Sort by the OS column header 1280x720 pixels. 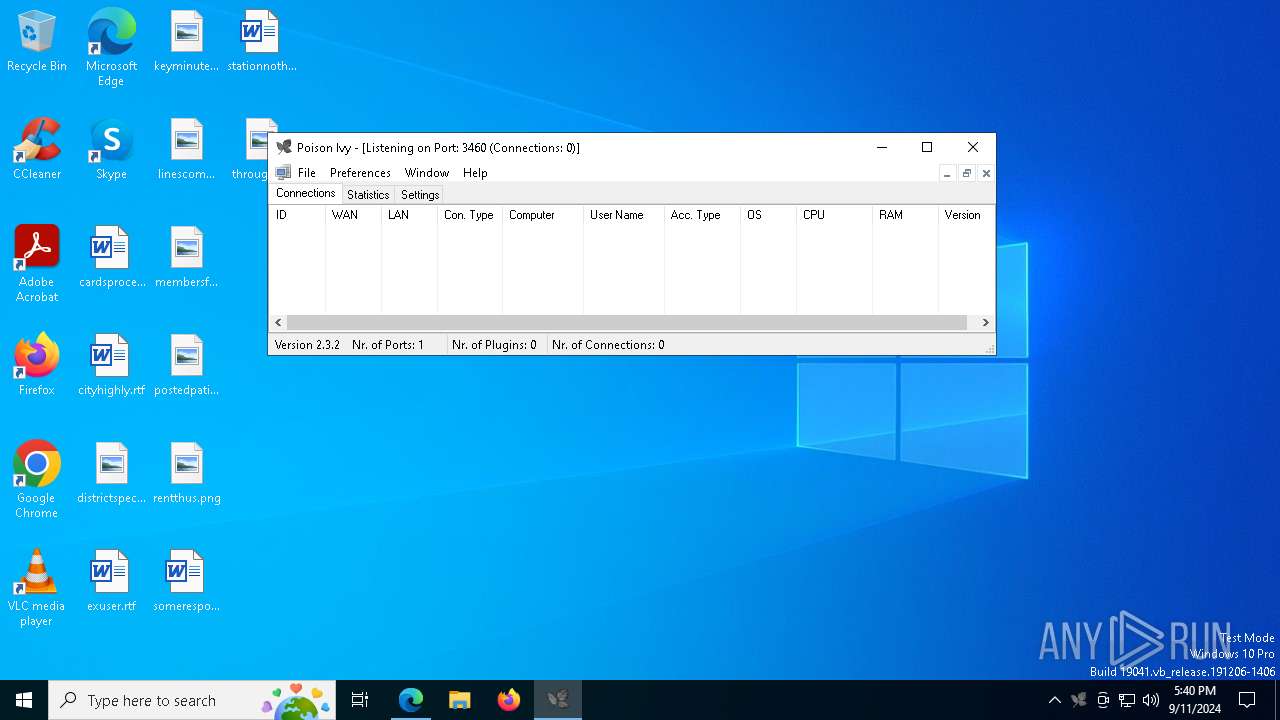pos(768,215)
